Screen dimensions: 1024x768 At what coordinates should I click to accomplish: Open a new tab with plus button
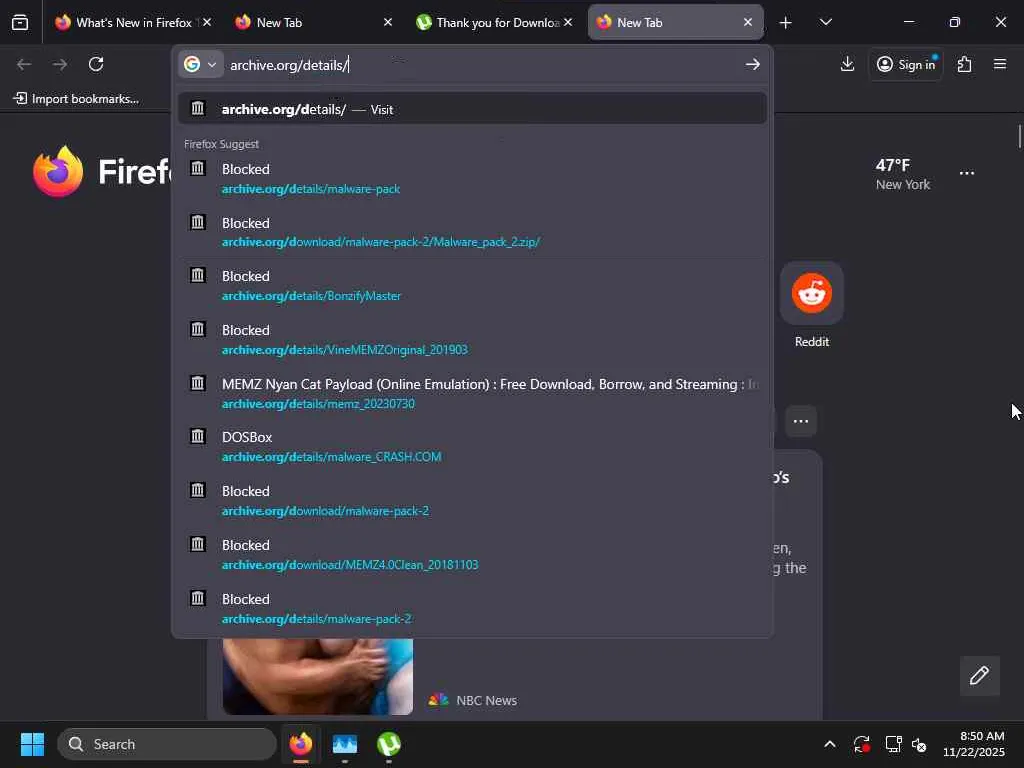click(786, 23)
